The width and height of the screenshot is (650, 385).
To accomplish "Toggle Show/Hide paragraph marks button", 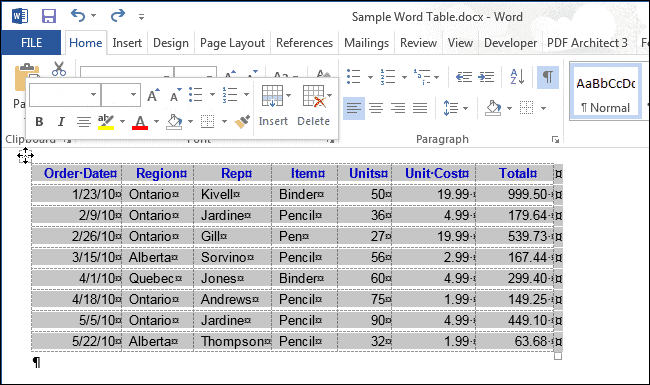I will click(548, 77).
